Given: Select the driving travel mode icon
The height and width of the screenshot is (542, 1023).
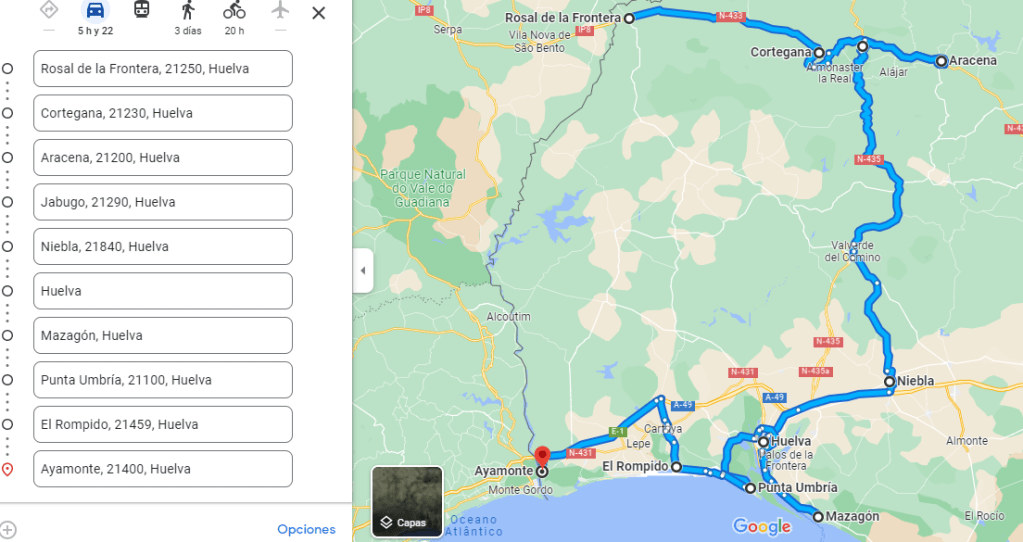Looking at the screenshot, I should pyautogui.click(x=95, y=10).
